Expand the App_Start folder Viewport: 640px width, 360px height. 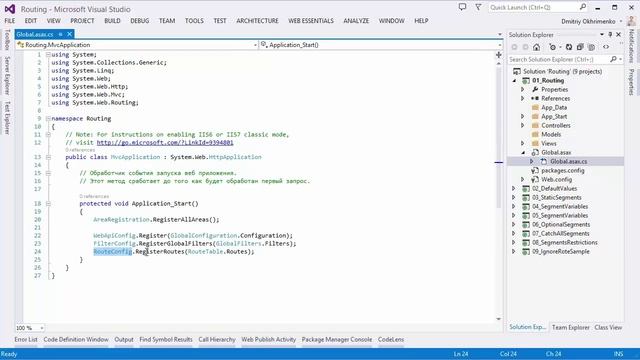(522, 116)
